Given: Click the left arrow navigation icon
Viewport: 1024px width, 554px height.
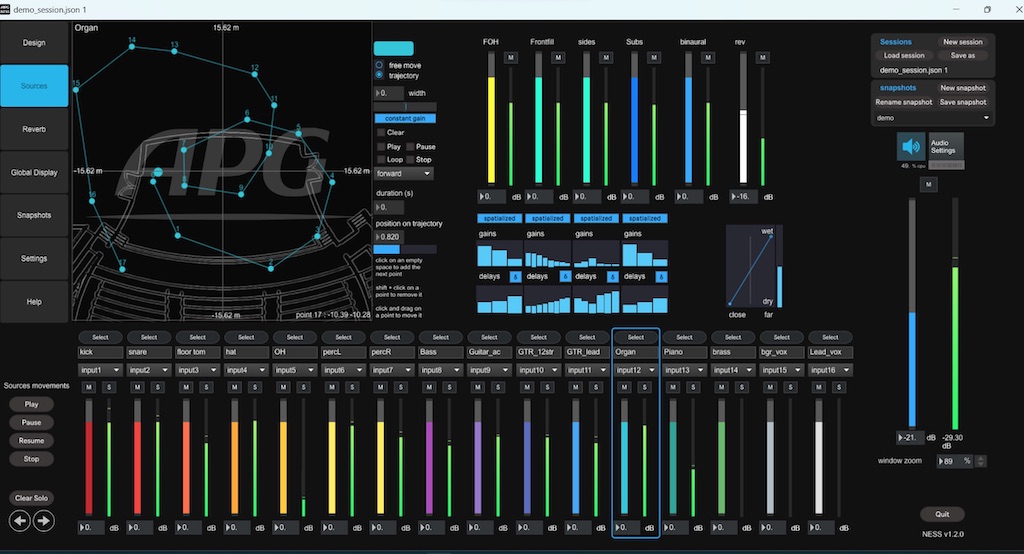Looking at the screenshot, I should point(20,520).
